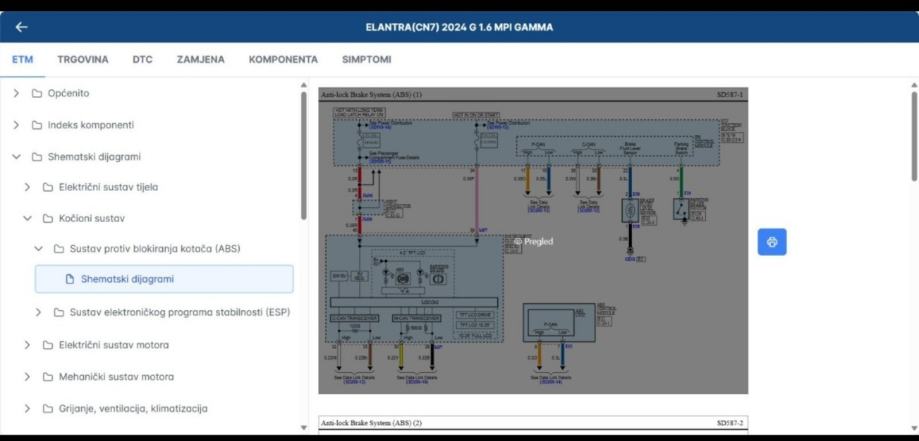Screen dimensions: 919x441
Task: Expand Sustav elektroničkog programa stabilnosti chevron
Action: coord(39,313)
